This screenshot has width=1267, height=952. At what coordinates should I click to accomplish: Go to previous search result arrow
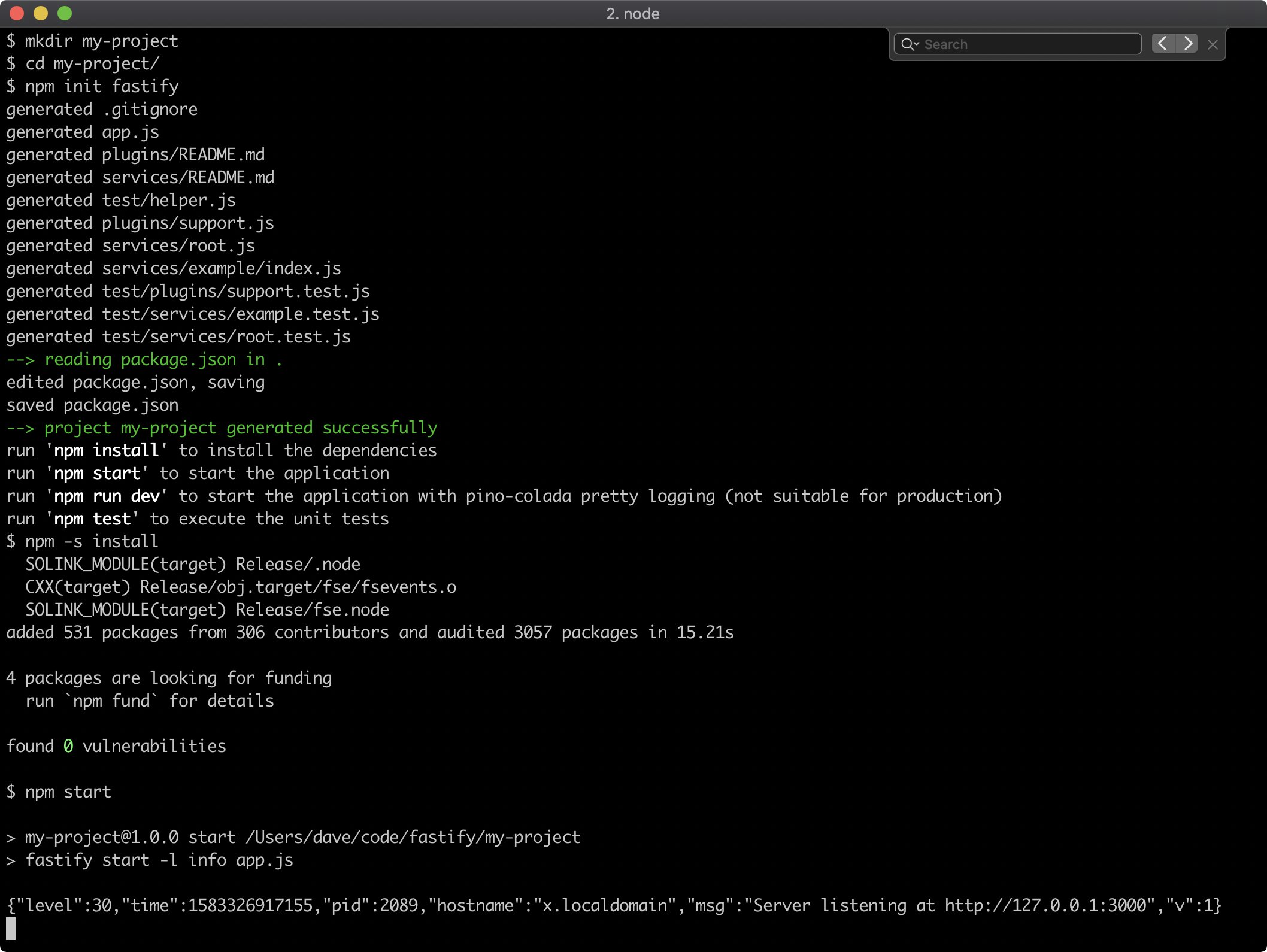1163,44
